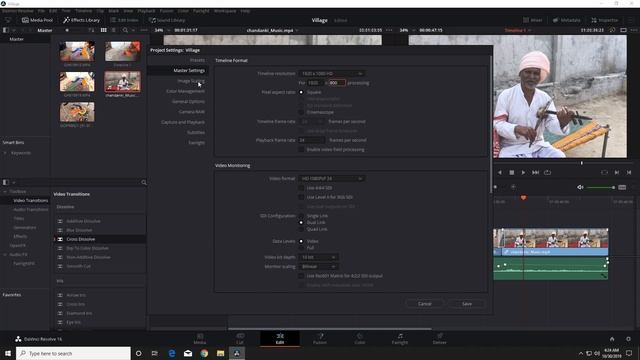
Task: Expand the Audio FX tree item
Action: coord(5,255)
